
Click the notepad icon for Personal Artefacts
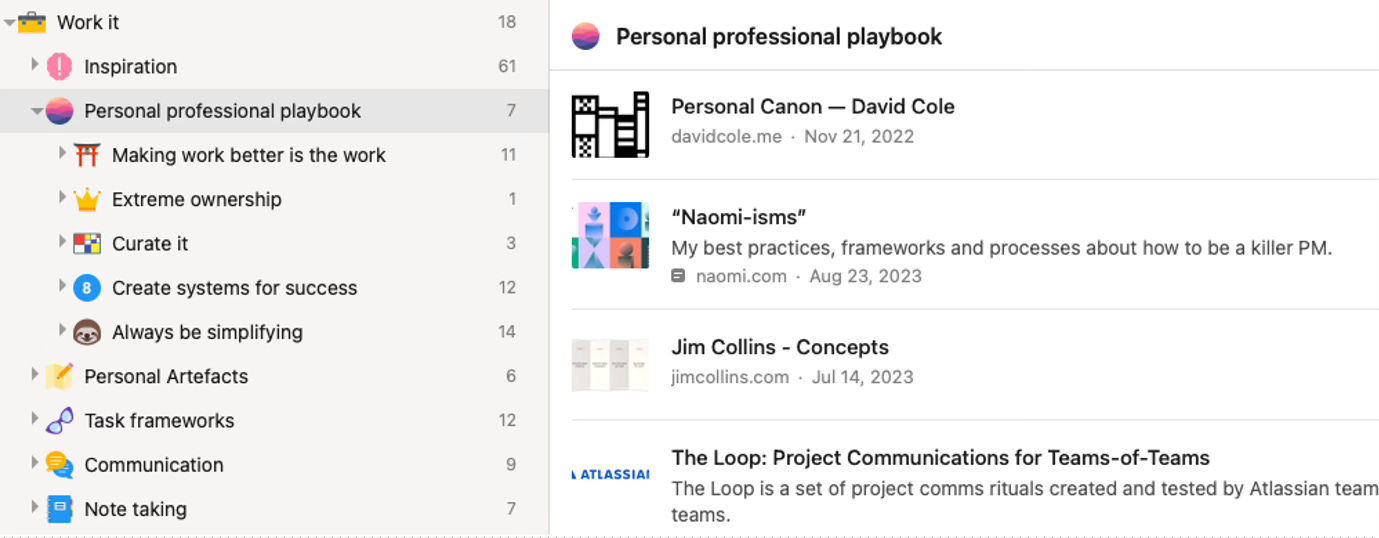[x=59, y=376]
